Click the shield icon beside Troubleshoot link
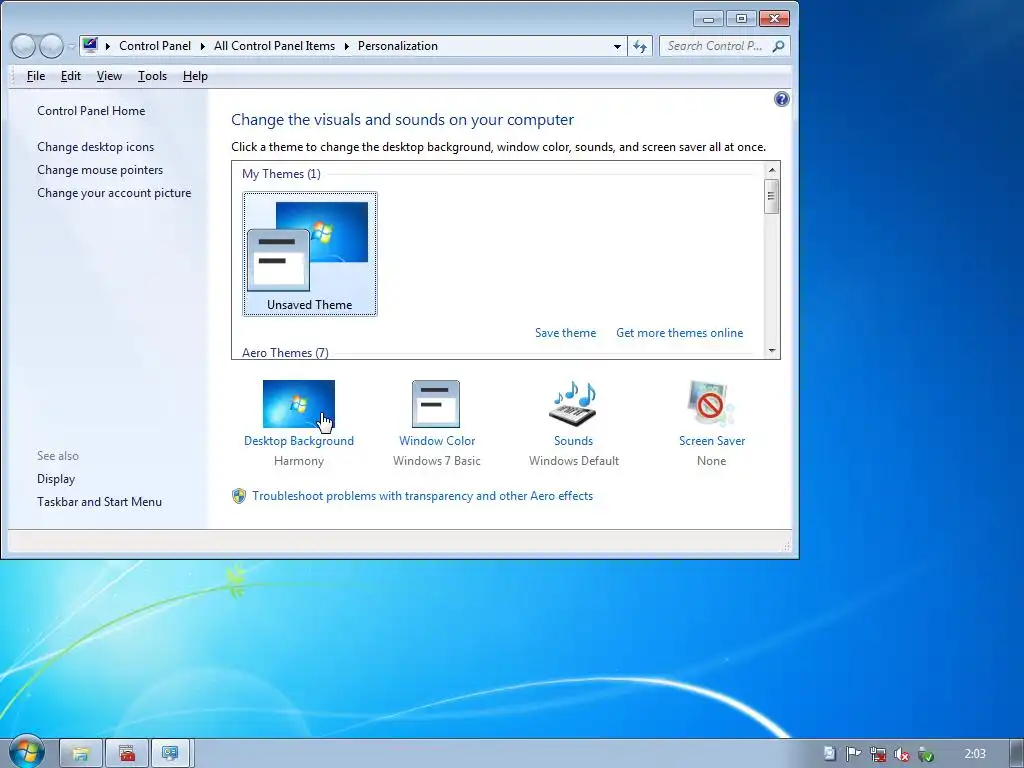 click(239, 496)
